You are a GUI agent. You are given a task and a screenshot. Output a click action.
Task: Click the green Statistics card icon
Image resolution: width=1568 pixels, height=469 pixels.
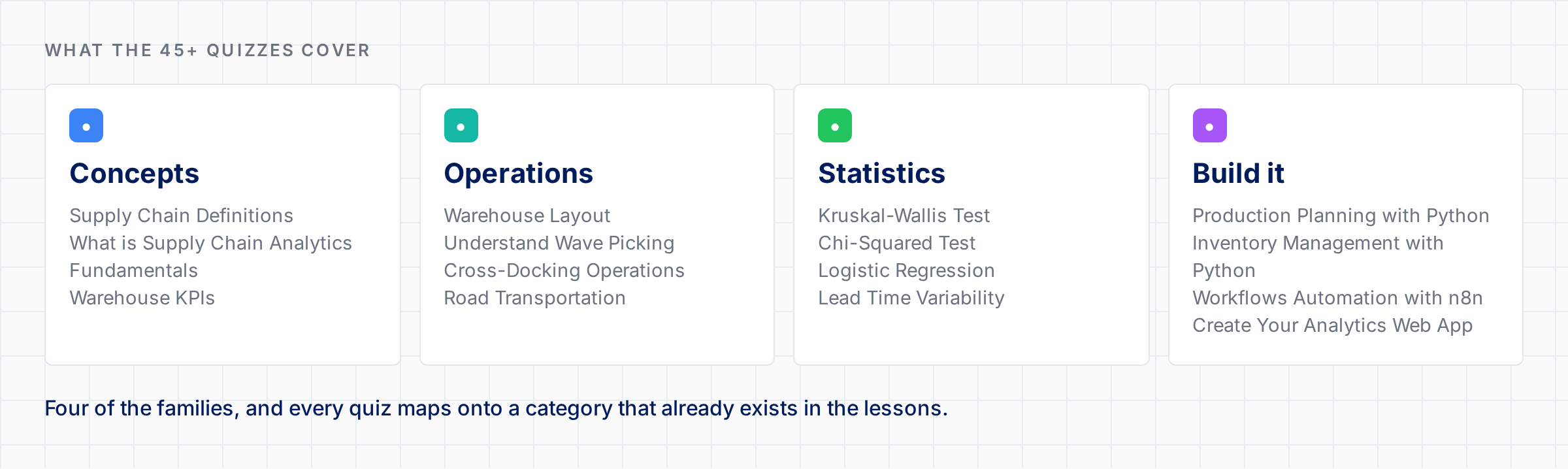(x=835, y=125)
